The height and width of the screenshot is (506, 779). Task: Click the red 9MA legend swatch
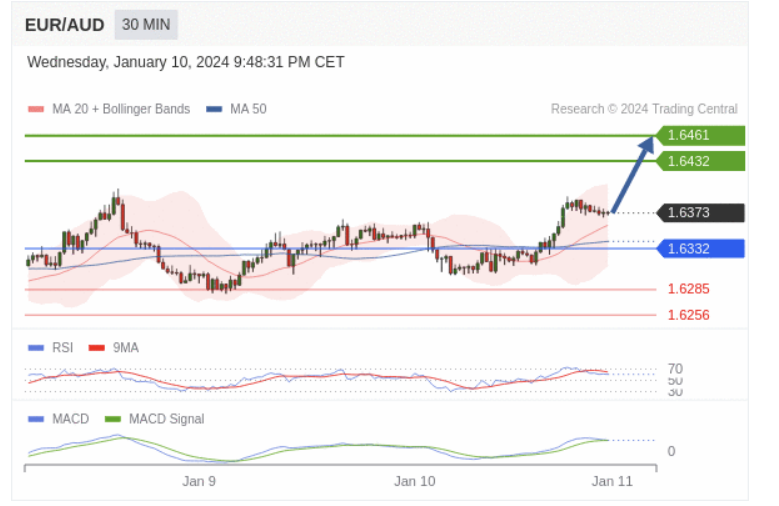[96, 347]
